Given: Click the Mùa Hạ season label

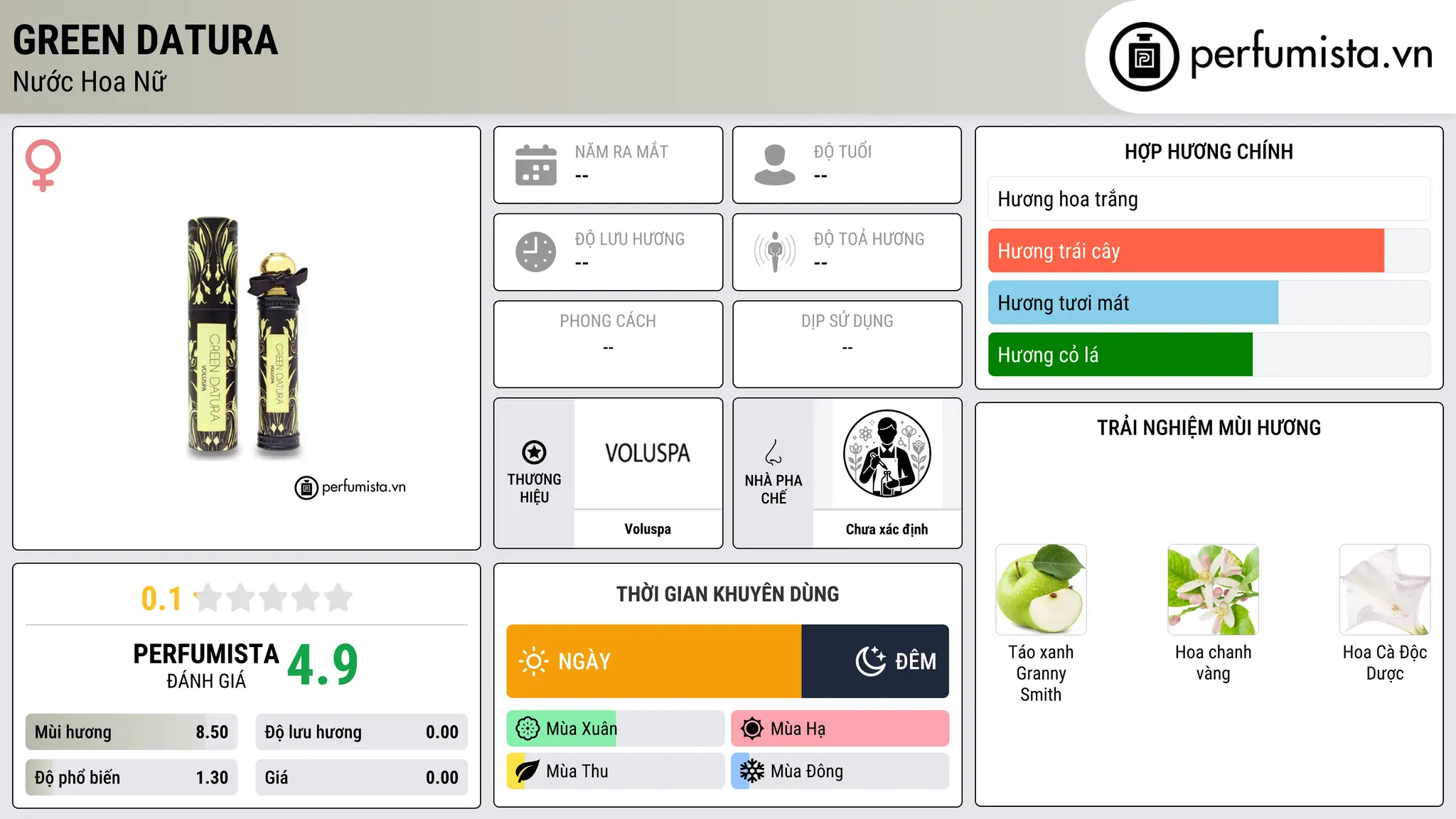Looking at the screenshot, I should click(798, 729).
